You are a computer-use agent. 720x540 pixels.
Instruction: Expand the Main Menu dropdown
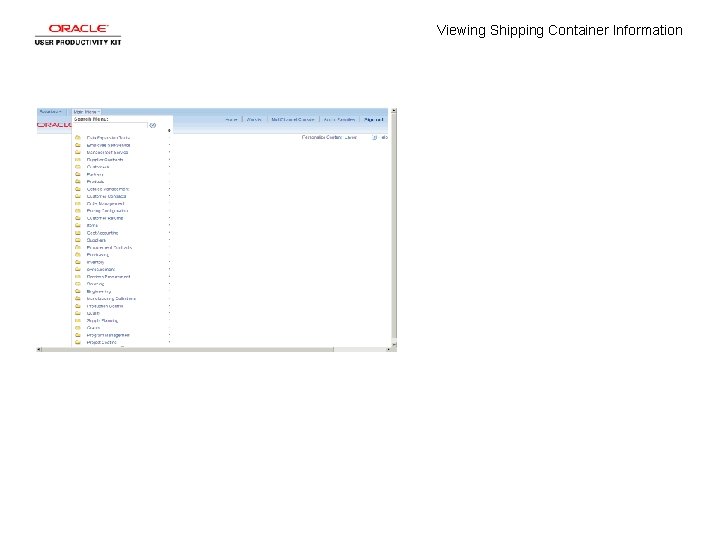(x=86, y=112)
